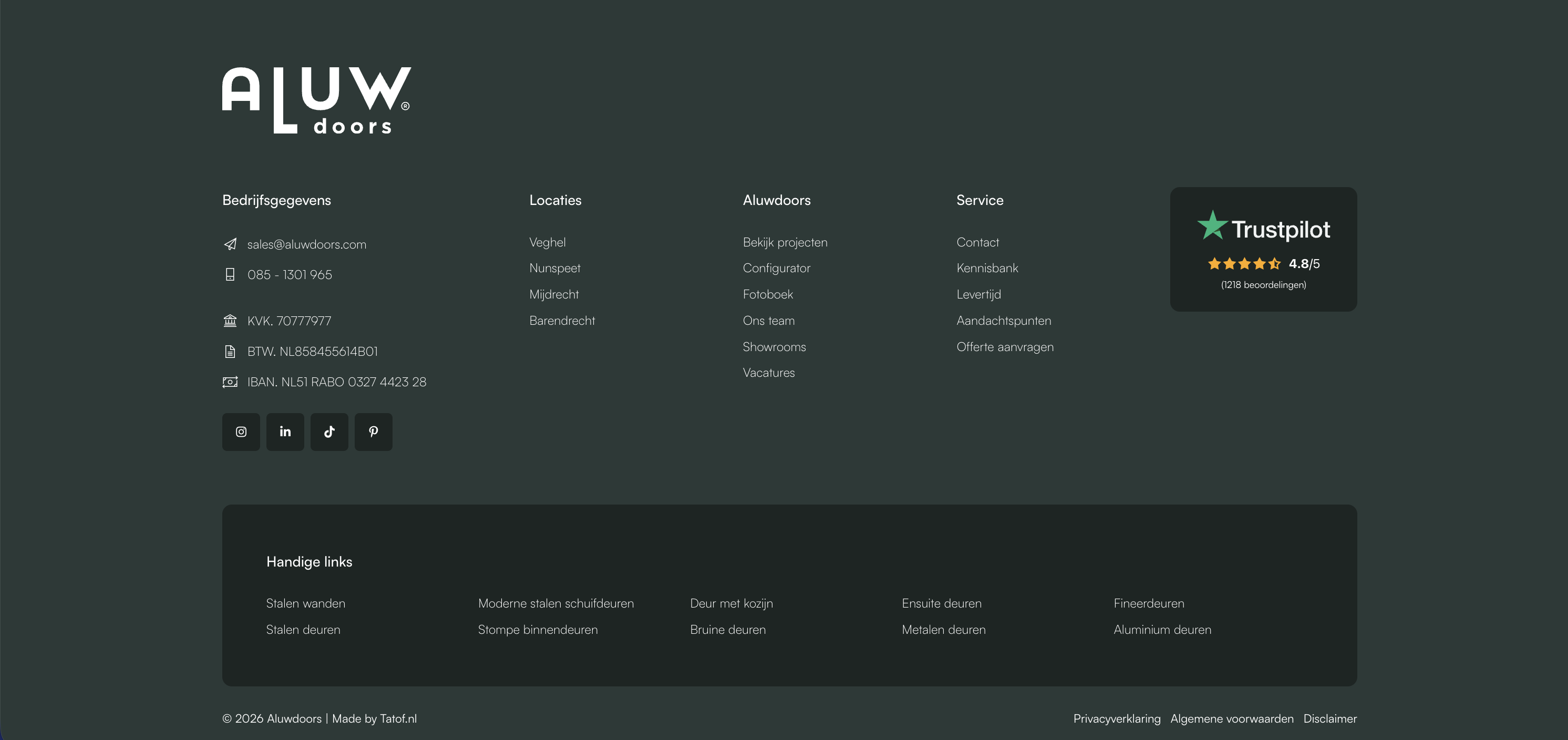Click the phone icon beside 085 number
The image size is (1568, 740).
(230, 275)
